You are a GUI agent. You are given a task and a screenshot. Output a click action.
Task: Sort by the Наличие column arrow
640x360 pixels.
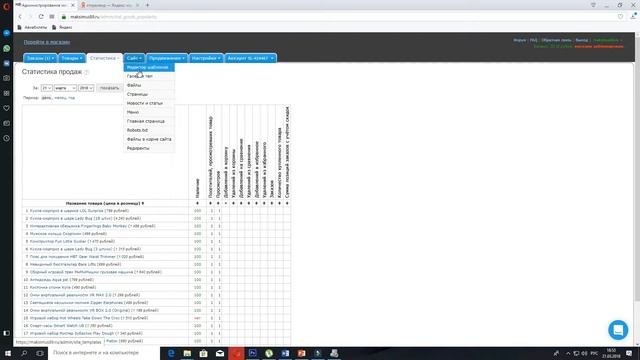tap(197, 203)
